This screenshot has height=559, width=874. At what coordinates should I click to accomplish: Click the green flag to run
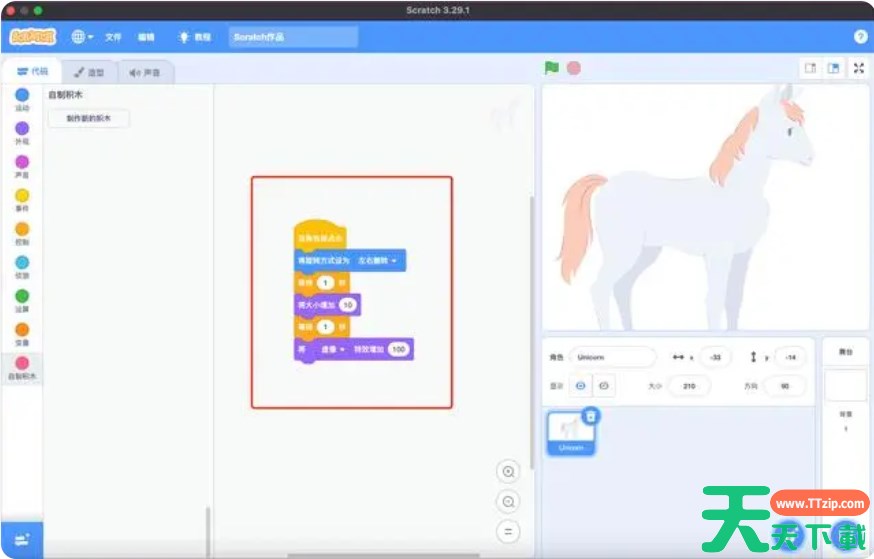click(551, 68)
